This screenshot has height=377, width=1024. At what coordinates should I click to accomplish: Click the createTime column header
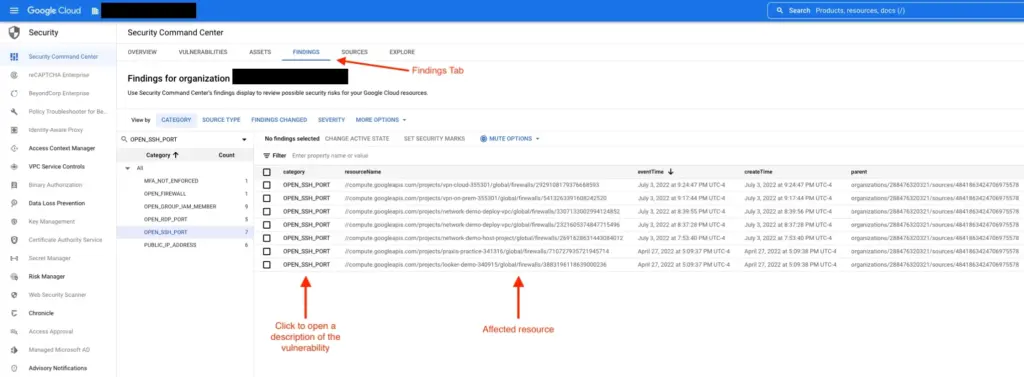[758, 172]
